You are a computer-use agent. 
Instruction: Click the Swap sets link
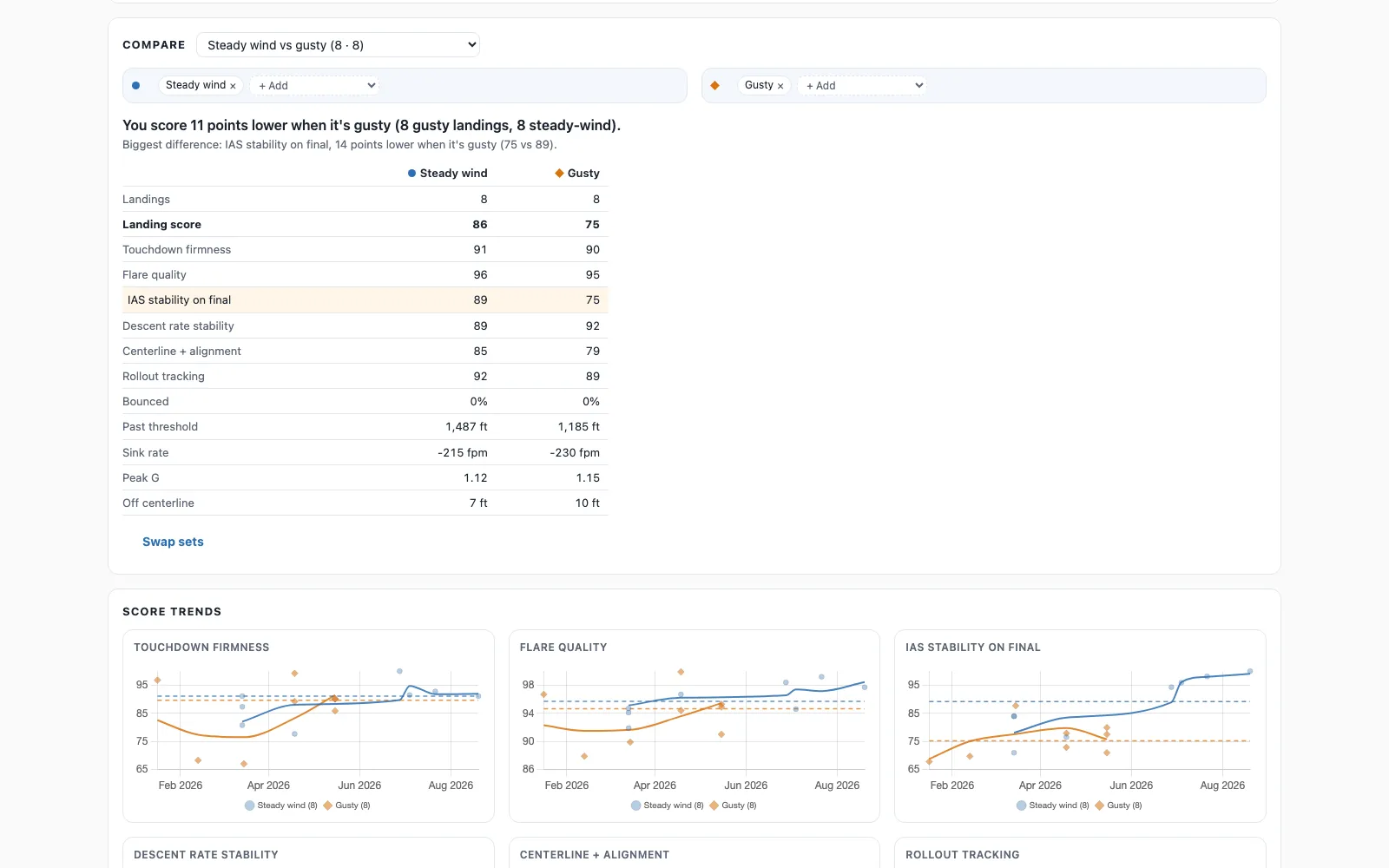[173, 542]
